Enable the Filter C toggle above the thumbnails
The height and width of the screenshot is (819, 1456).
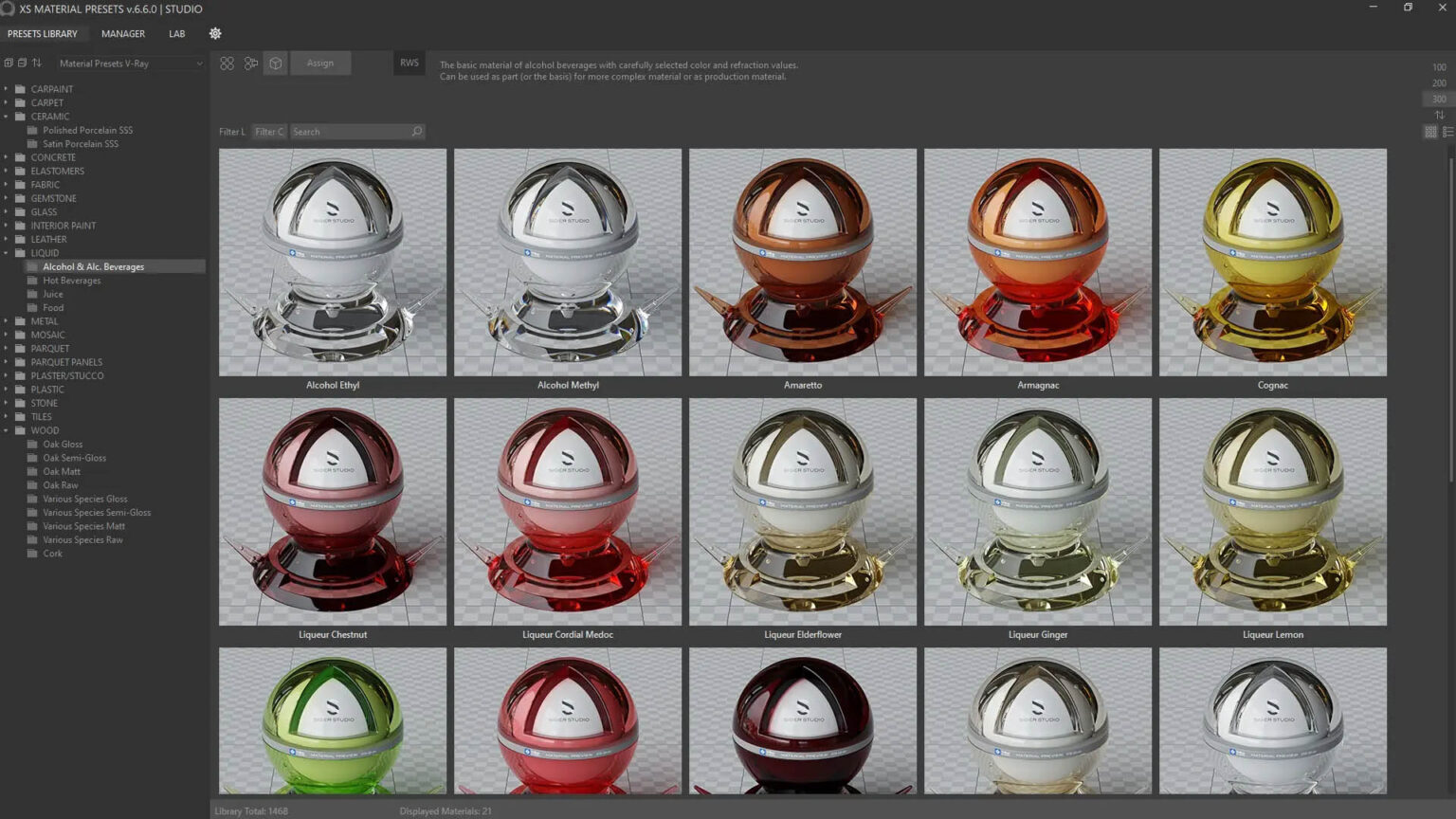pyautogui.click(x=268, y=131)
